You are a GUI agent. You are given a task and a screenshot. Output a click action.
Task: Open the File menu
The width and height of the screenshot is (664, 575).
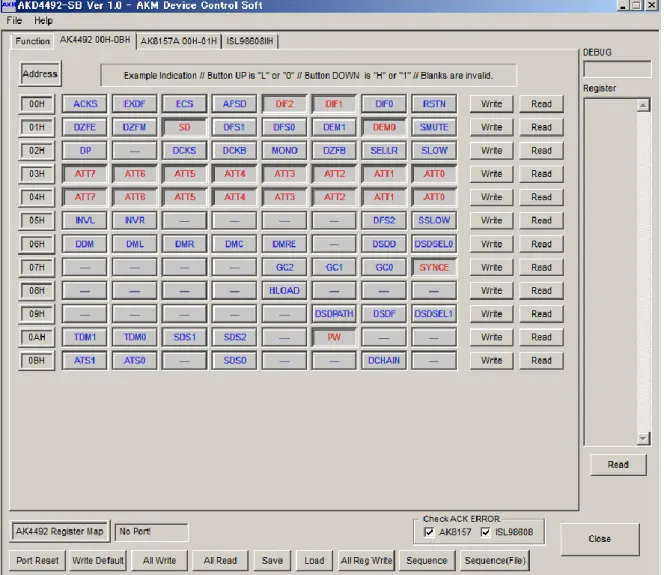pos(14,20)
